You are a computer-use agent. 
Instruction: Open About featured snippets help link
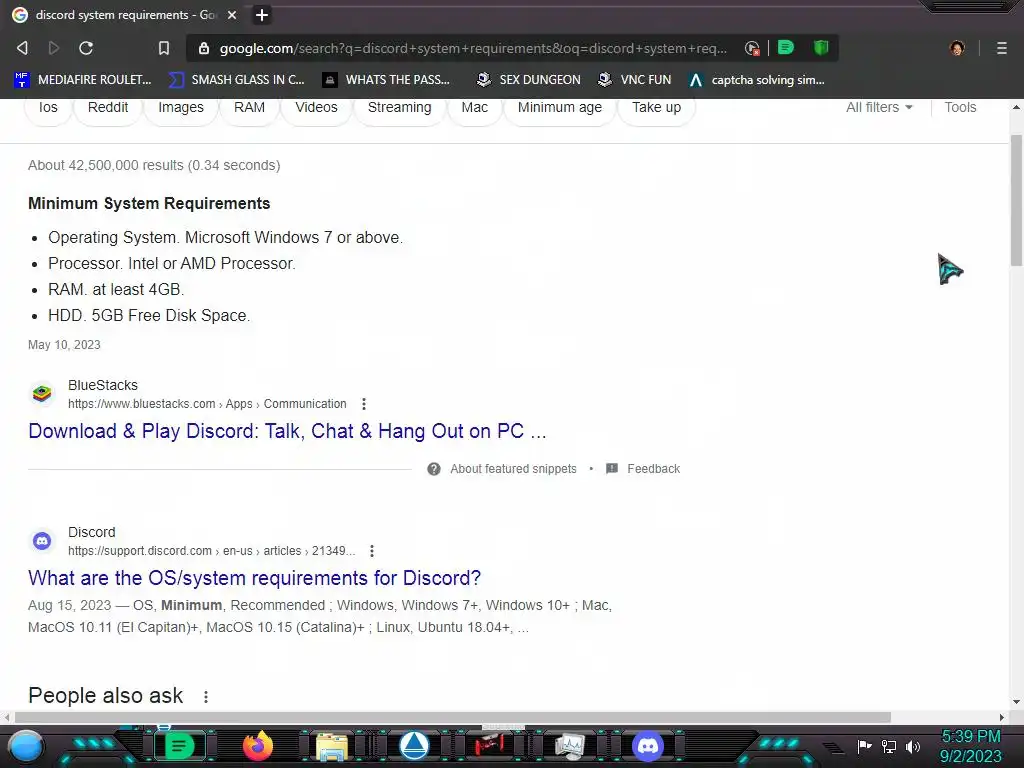point(513,469)
